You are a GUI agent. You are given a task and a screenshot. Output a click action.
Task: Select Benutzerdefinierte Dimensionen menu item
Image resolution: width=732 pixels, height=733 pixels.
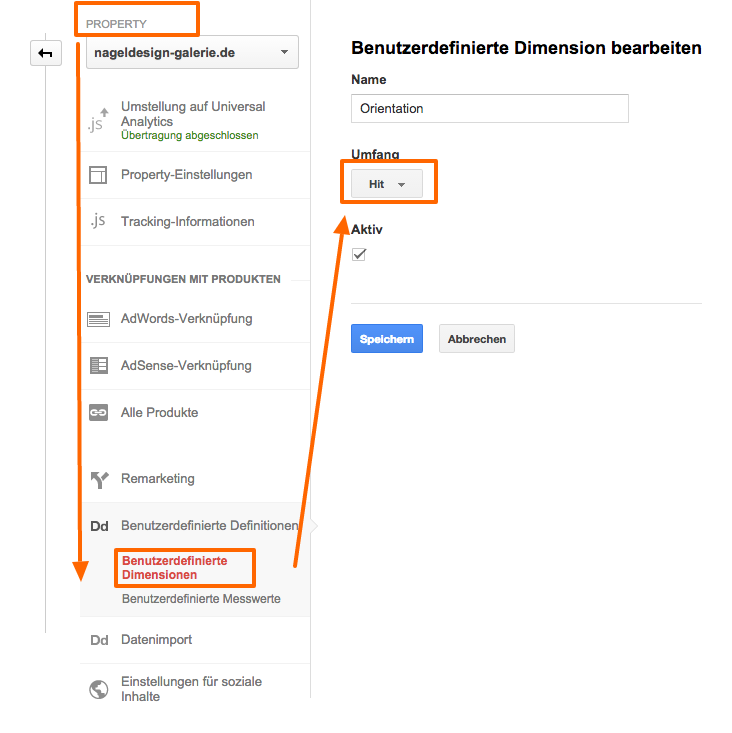[174, 568]
